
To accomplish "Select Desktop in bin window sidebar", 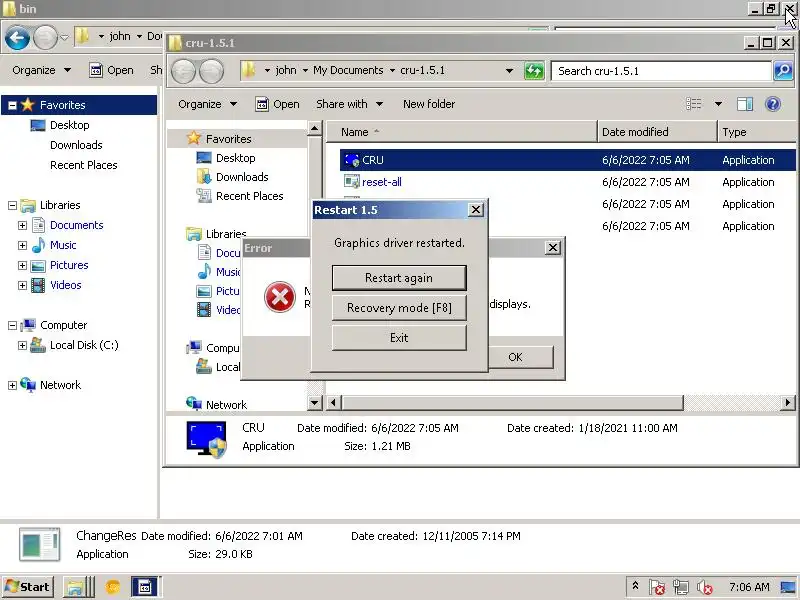I will 69,125.
